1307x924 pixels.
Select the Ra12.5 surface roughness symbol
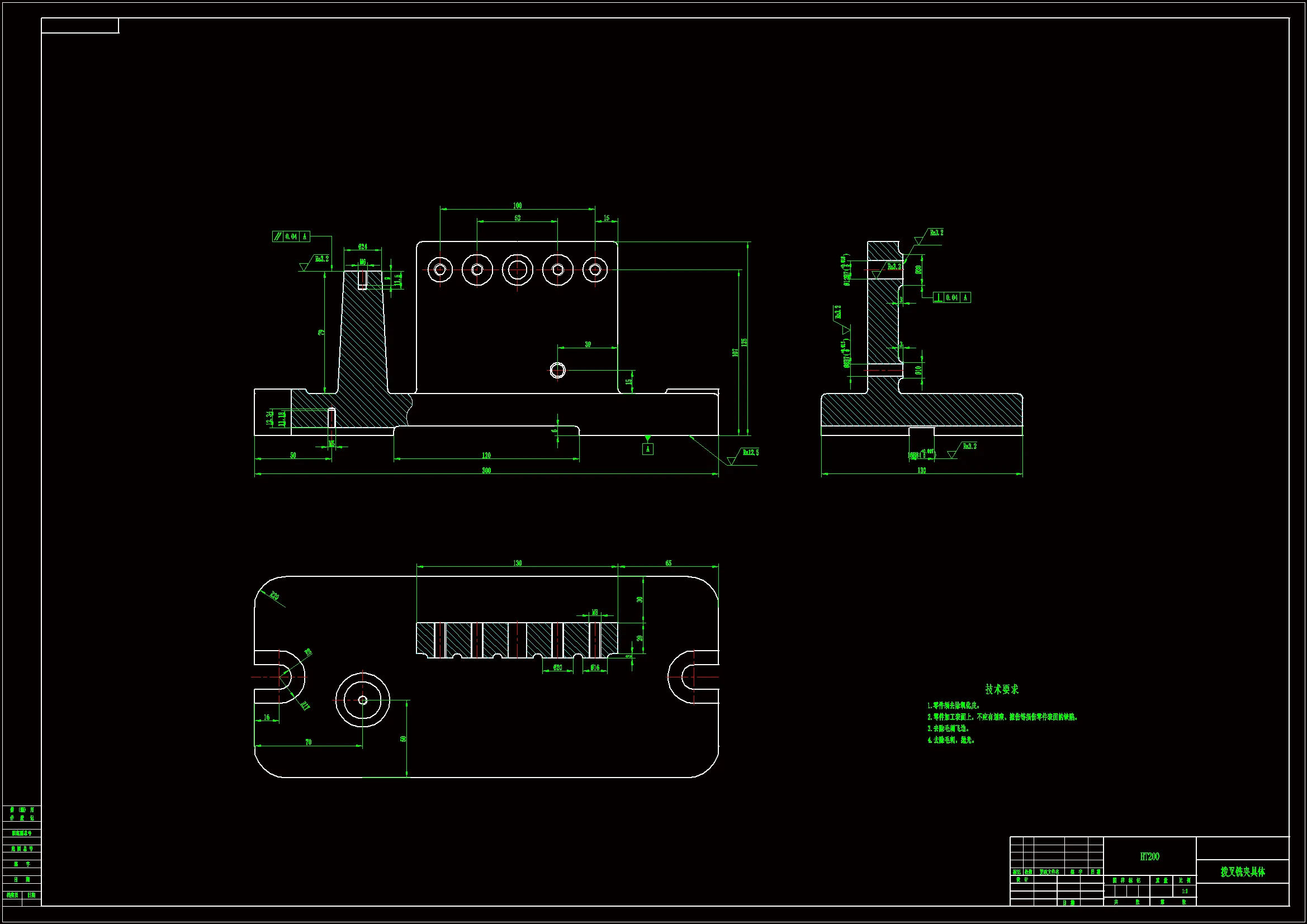(750, 453)
